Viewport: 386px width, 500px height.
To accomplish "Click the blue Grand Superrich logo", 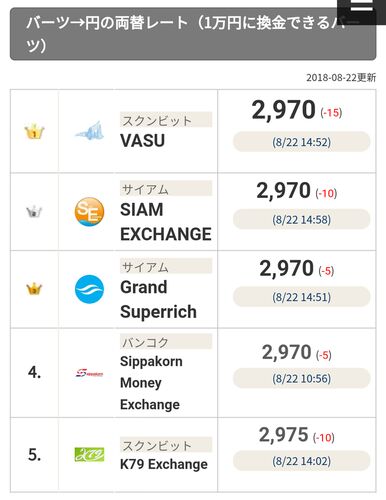I will tap(89, 289).
